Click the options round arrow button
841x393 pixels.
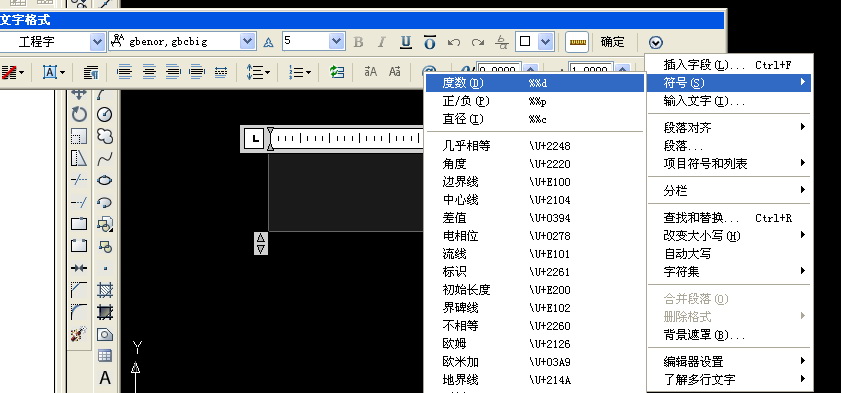pyautogui.click(x=656, y=42)
